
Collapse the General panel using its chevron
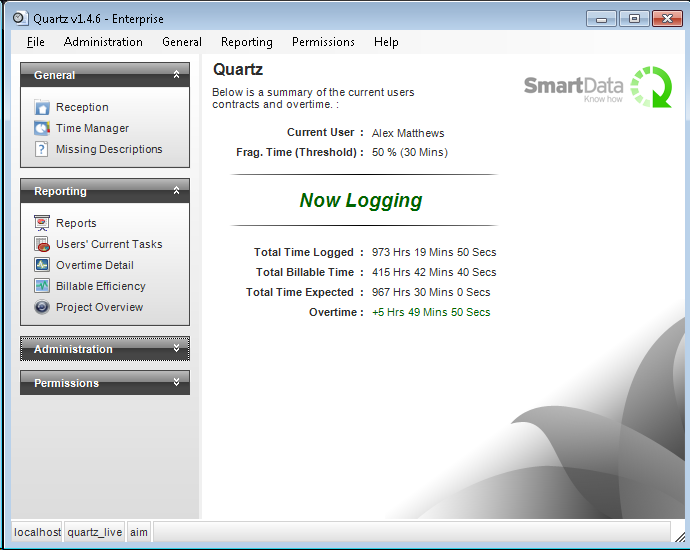click(176, 75)
